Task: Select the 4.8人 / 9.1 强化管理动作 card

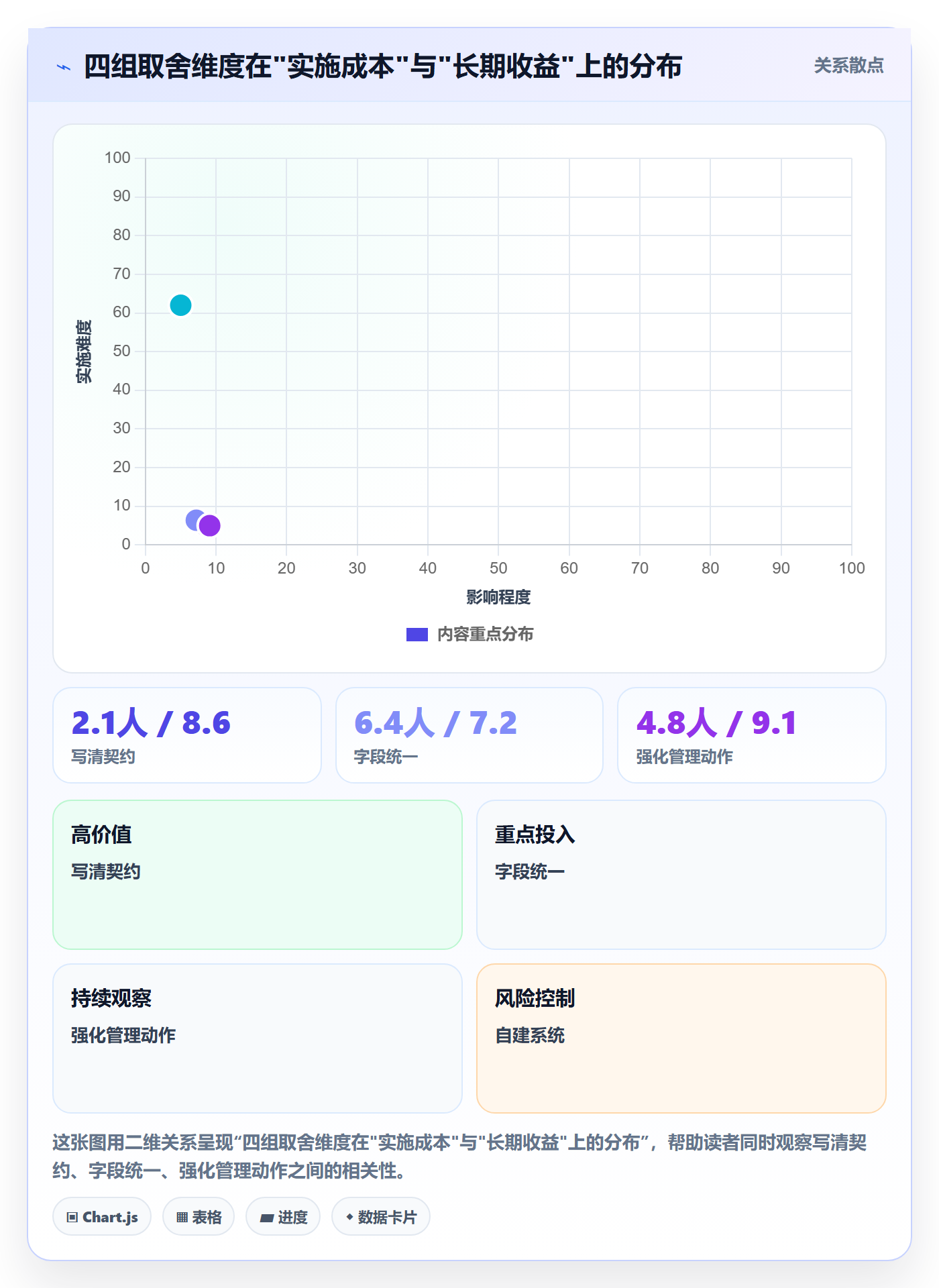Action: click(752, 735)
